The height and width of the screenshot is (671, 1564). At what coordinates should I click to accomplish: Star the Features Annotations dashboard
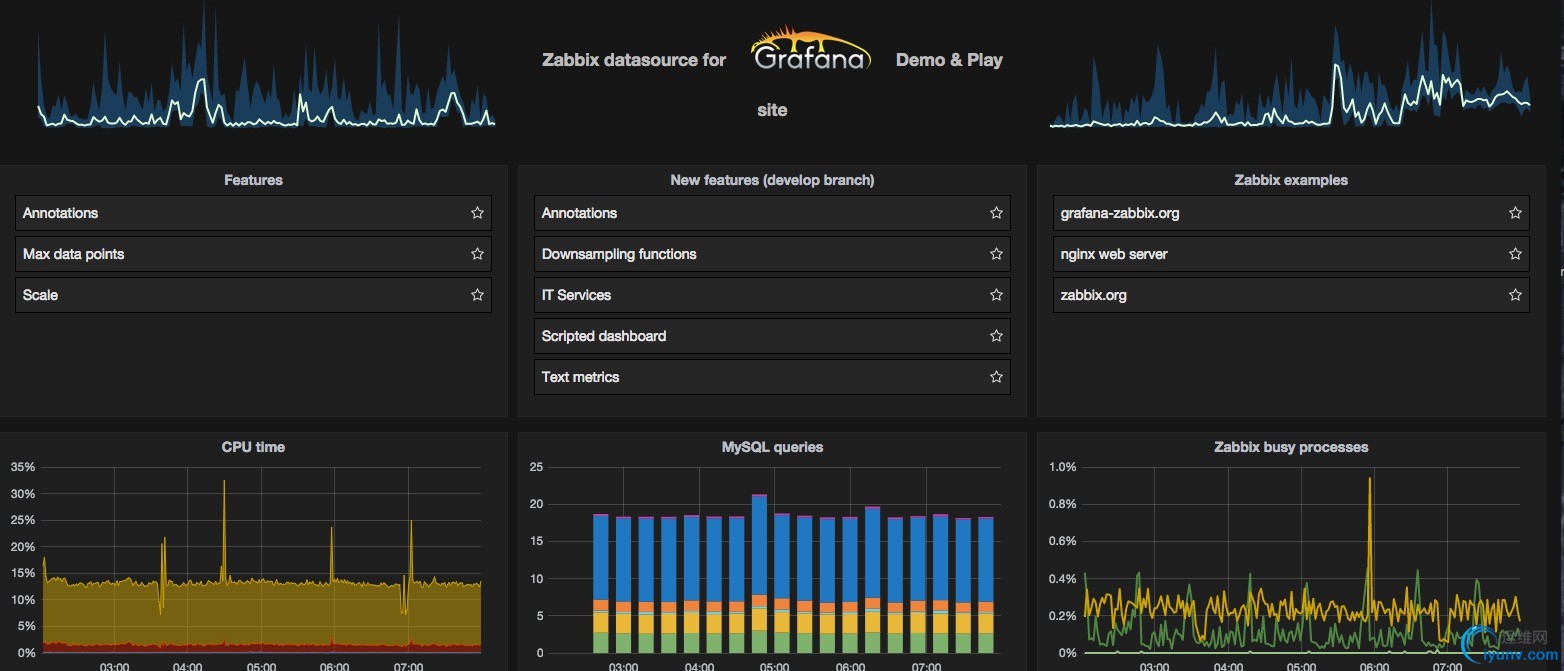point(477,213)
